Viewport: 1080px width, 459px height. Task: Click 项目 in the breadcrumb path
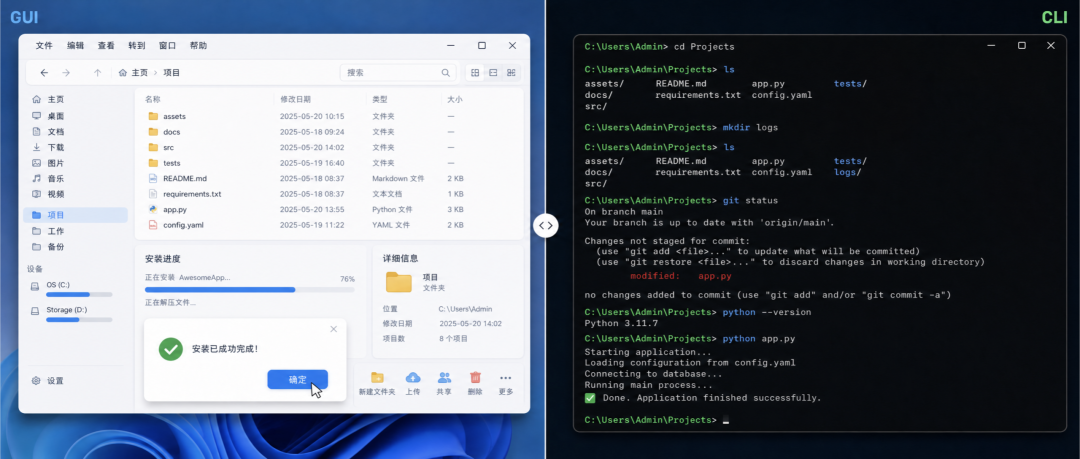coord(172,72)
